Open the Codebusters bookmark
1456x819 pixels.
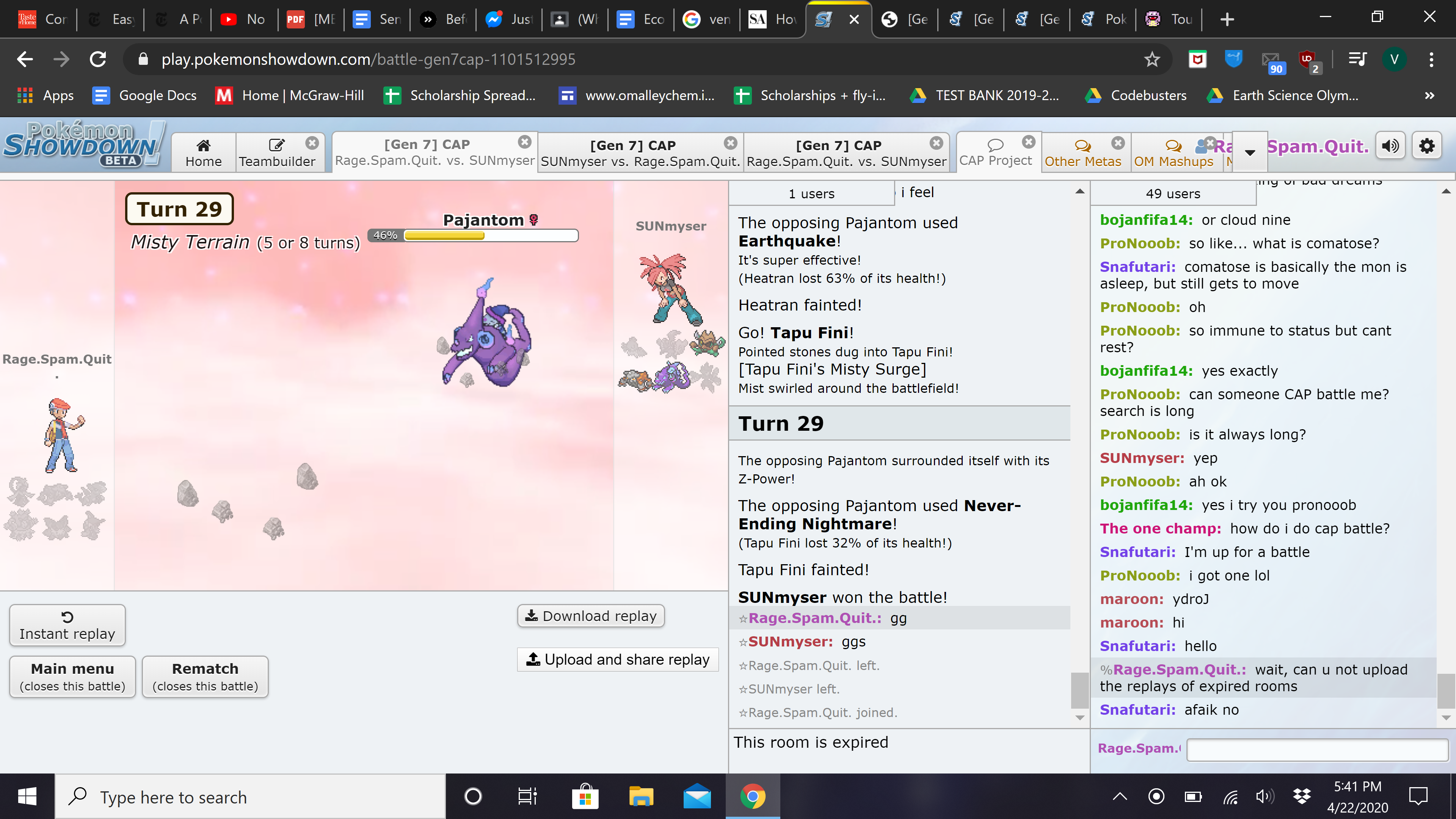(1136, 95)
